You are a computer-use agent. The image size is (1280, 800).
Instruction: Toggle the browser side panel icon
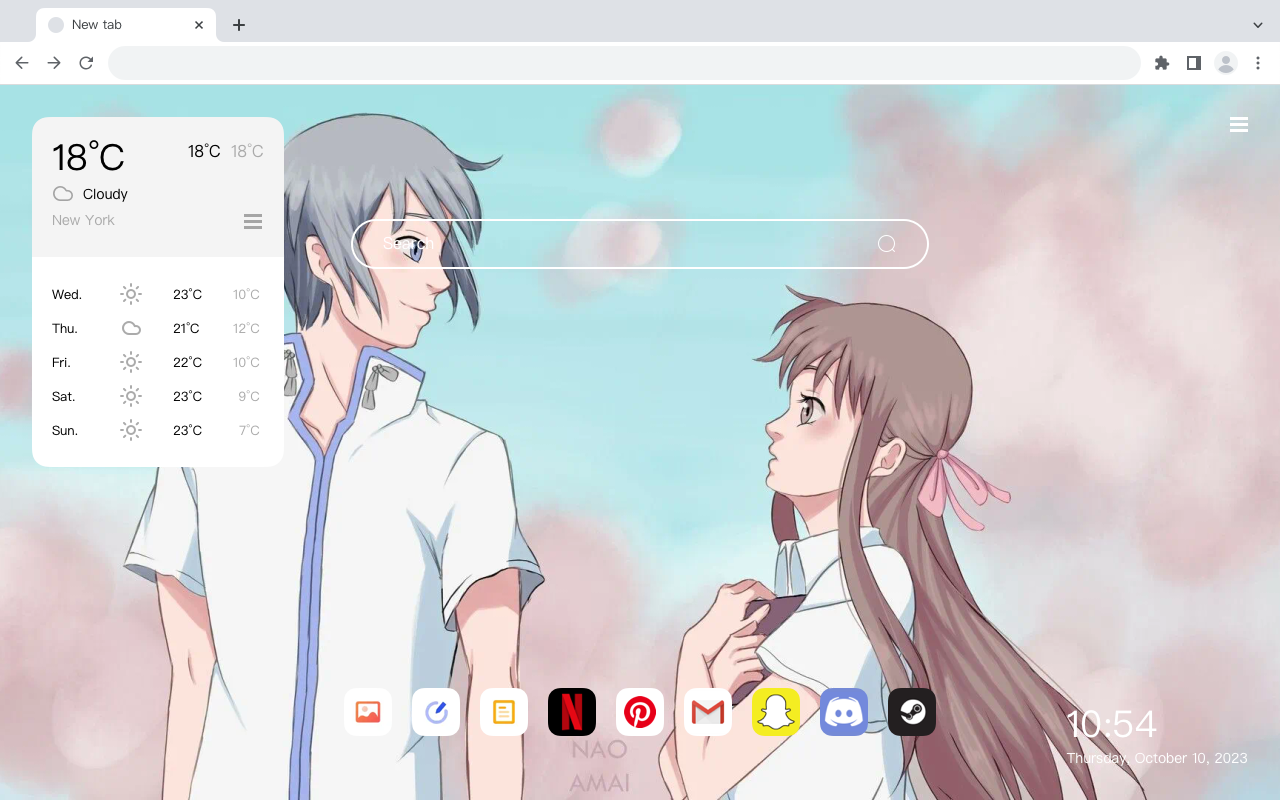1194,63
